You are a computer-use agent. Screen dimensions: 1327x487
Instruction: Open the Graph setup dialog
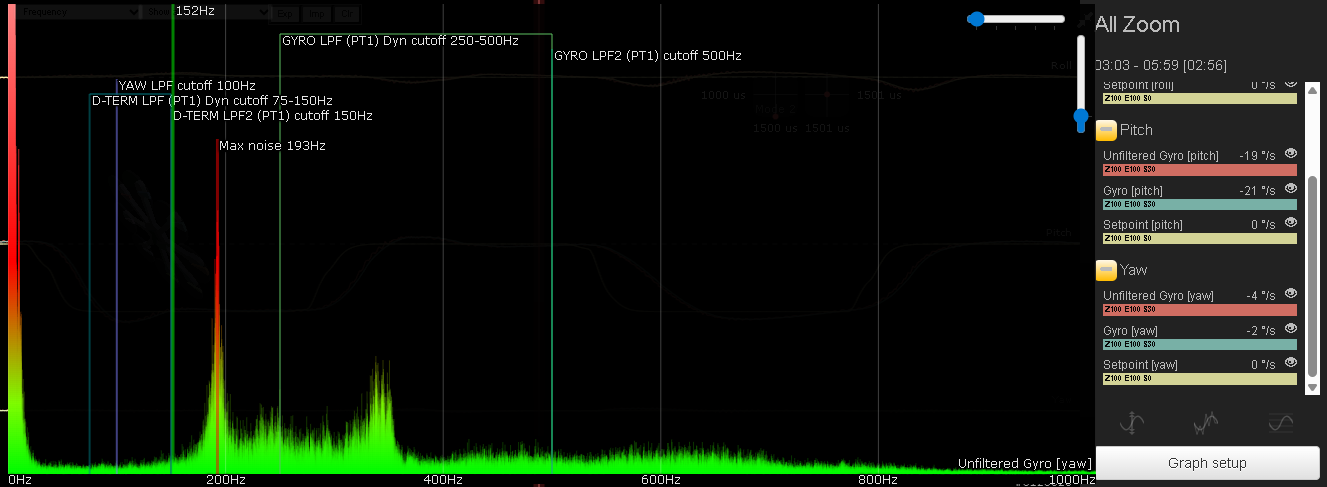point(1207,463)
